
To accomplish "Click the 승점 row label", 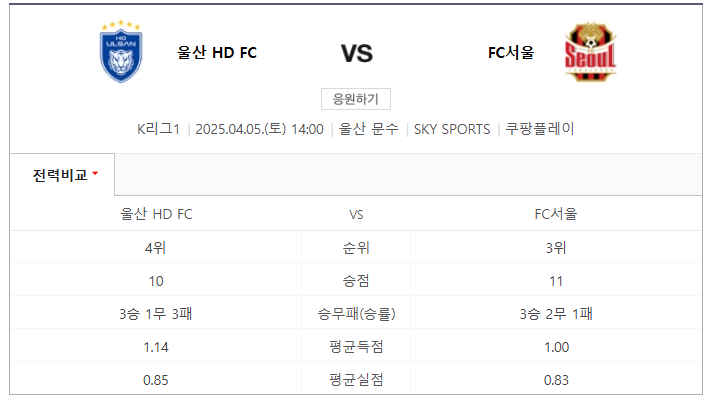I will coord(356,281).
